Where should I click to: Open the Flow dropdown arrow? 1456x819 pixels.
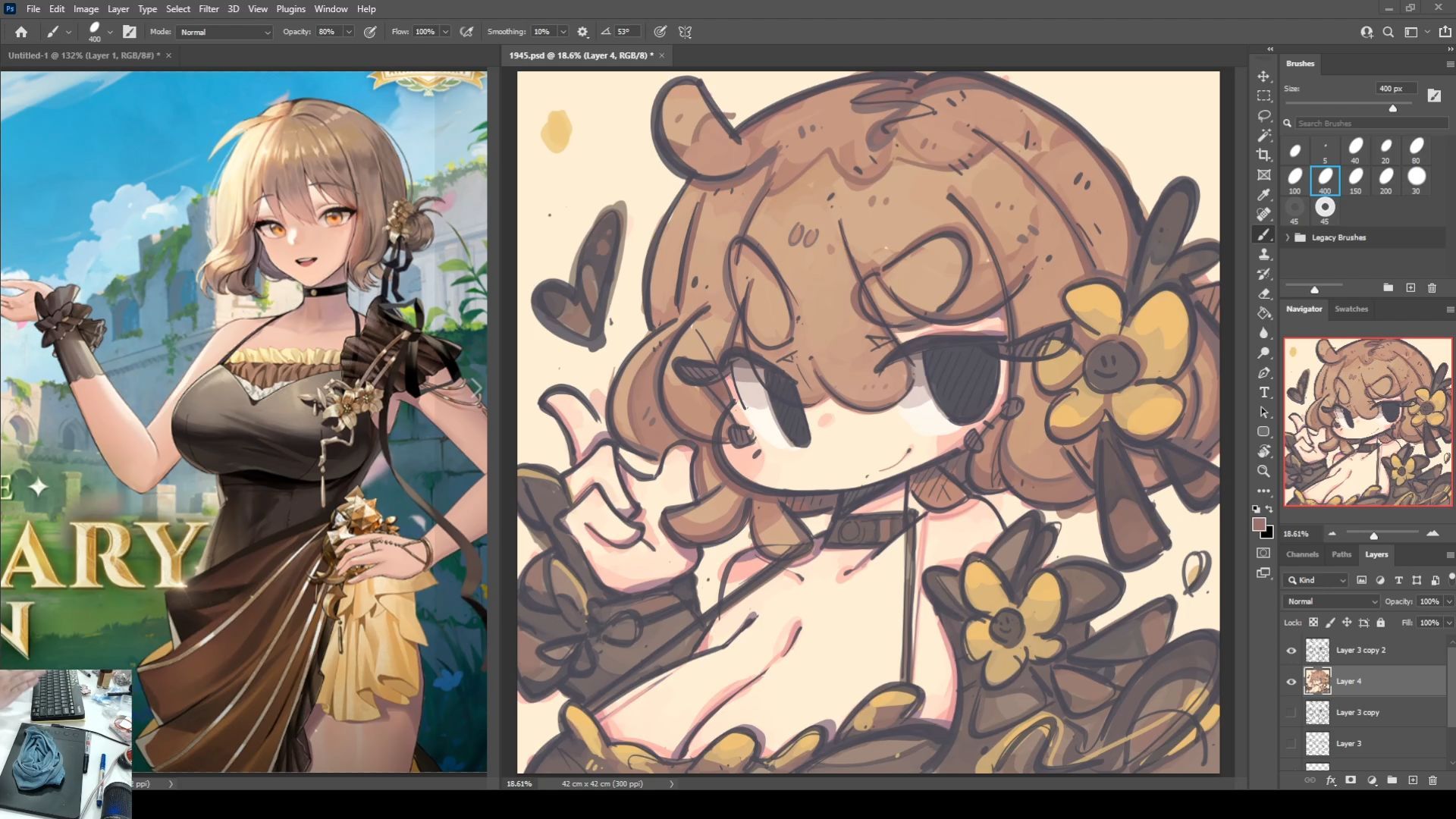(446, 32)
